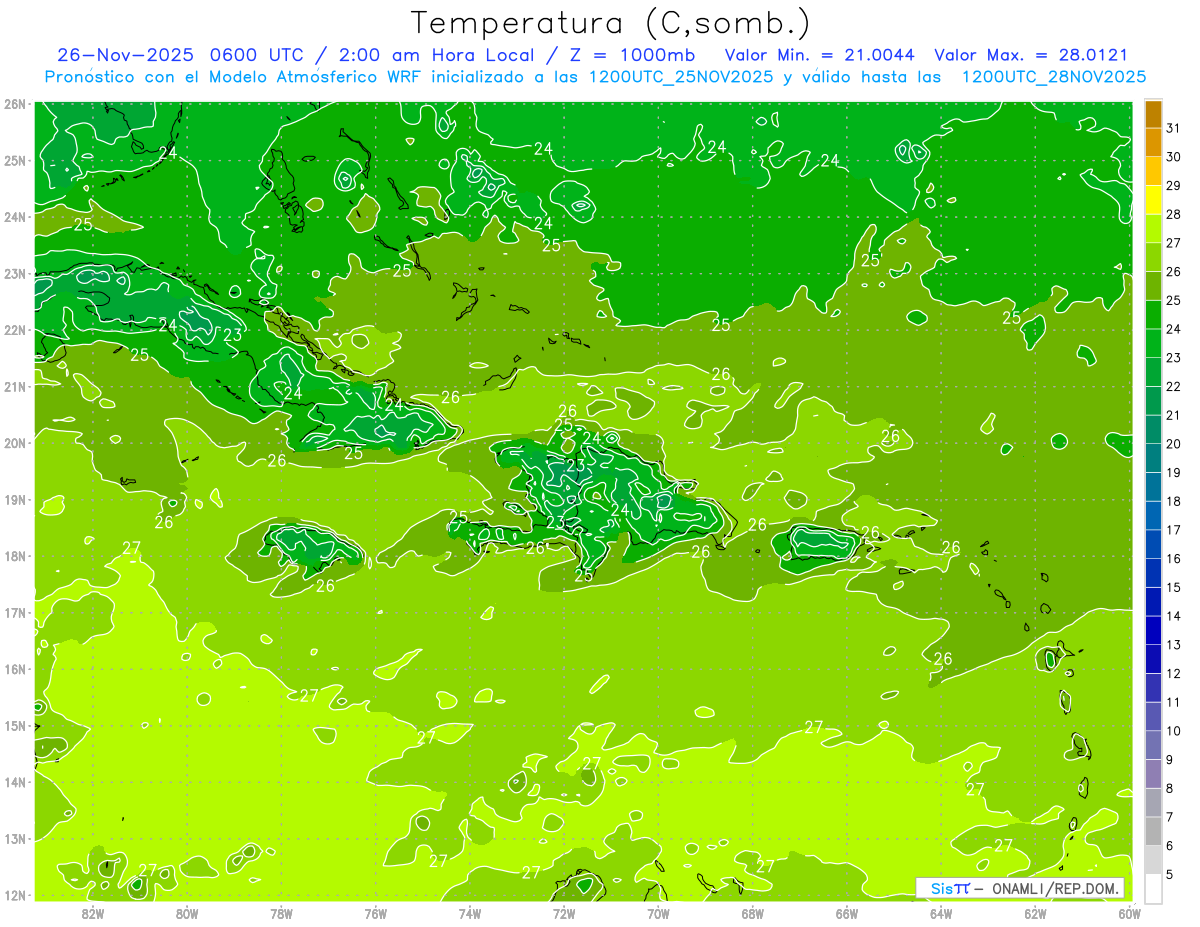Click the yellow legend swatch between 28 and 29
This screenshot has width=1200, height=927.
point(1153,200)
